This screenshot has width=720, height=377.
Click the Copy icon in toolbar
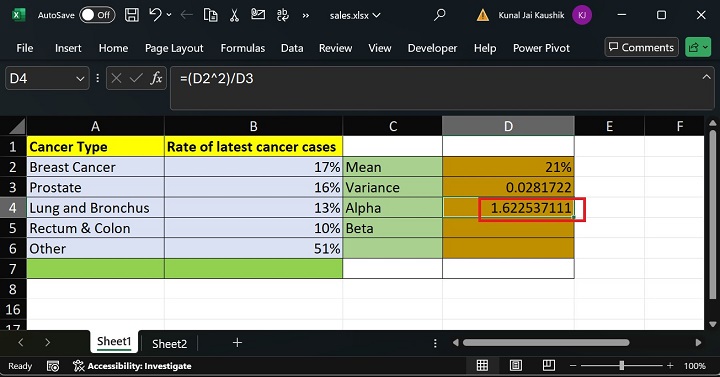[210, 15]
